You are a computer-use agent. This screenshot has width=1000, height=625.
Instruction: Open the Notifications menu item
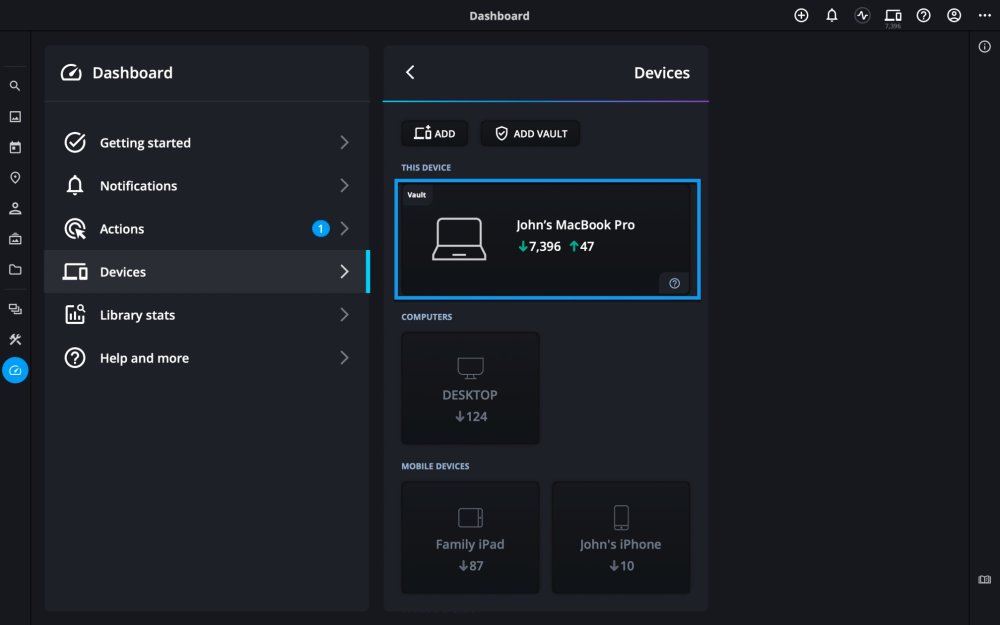click(x=207, y=186)
